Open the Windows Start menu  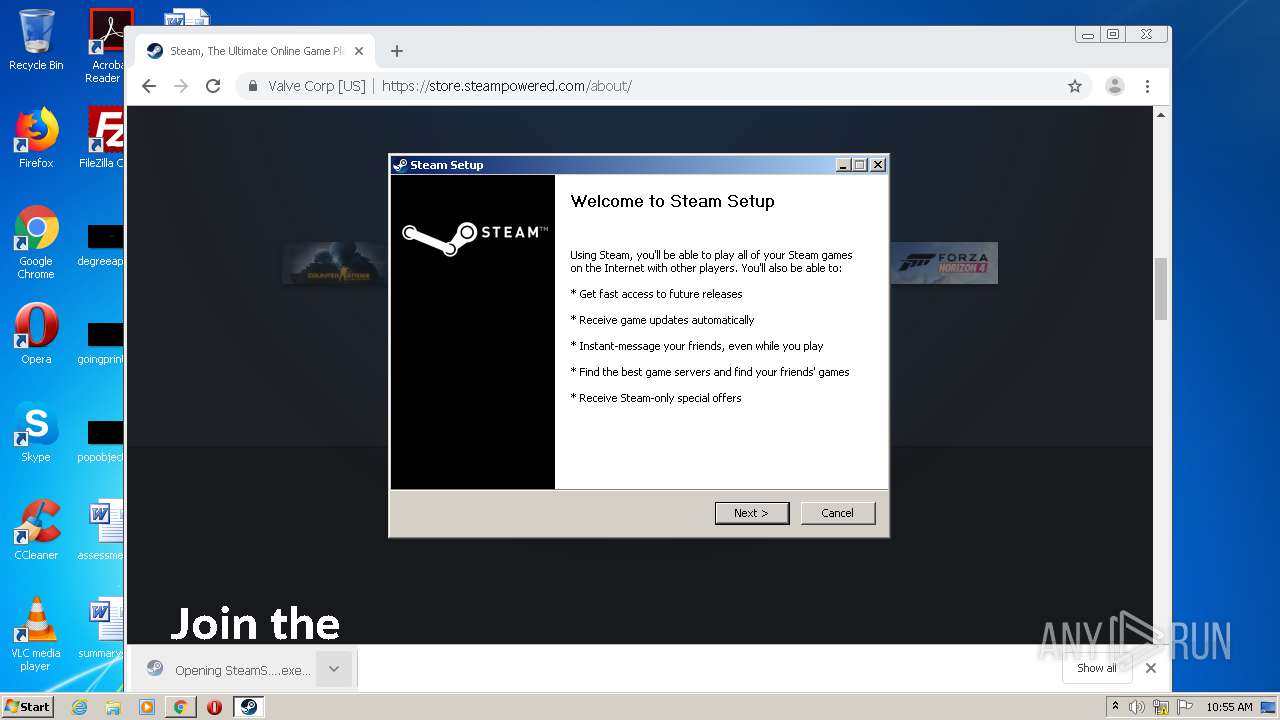(27, 706)
